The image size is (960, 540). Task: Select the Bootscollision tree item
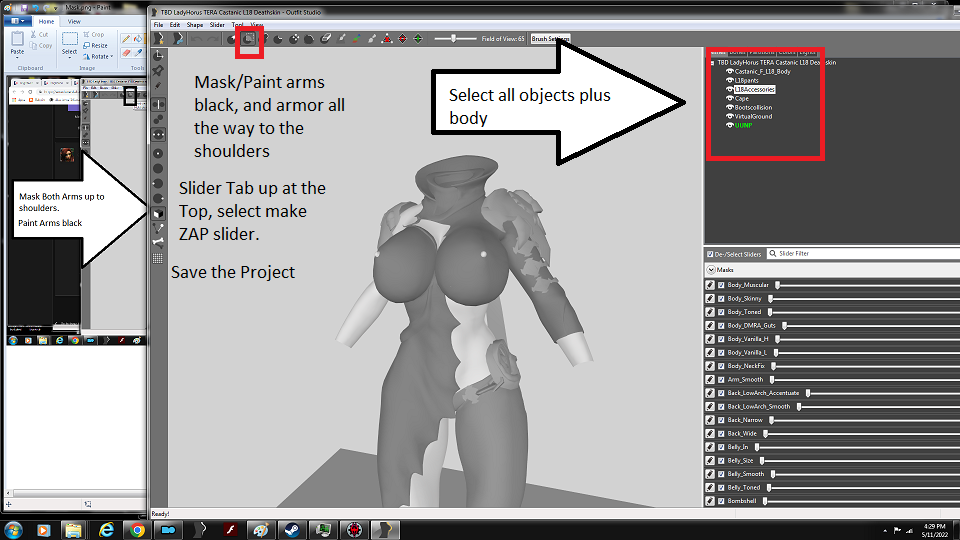coord(753,107)
